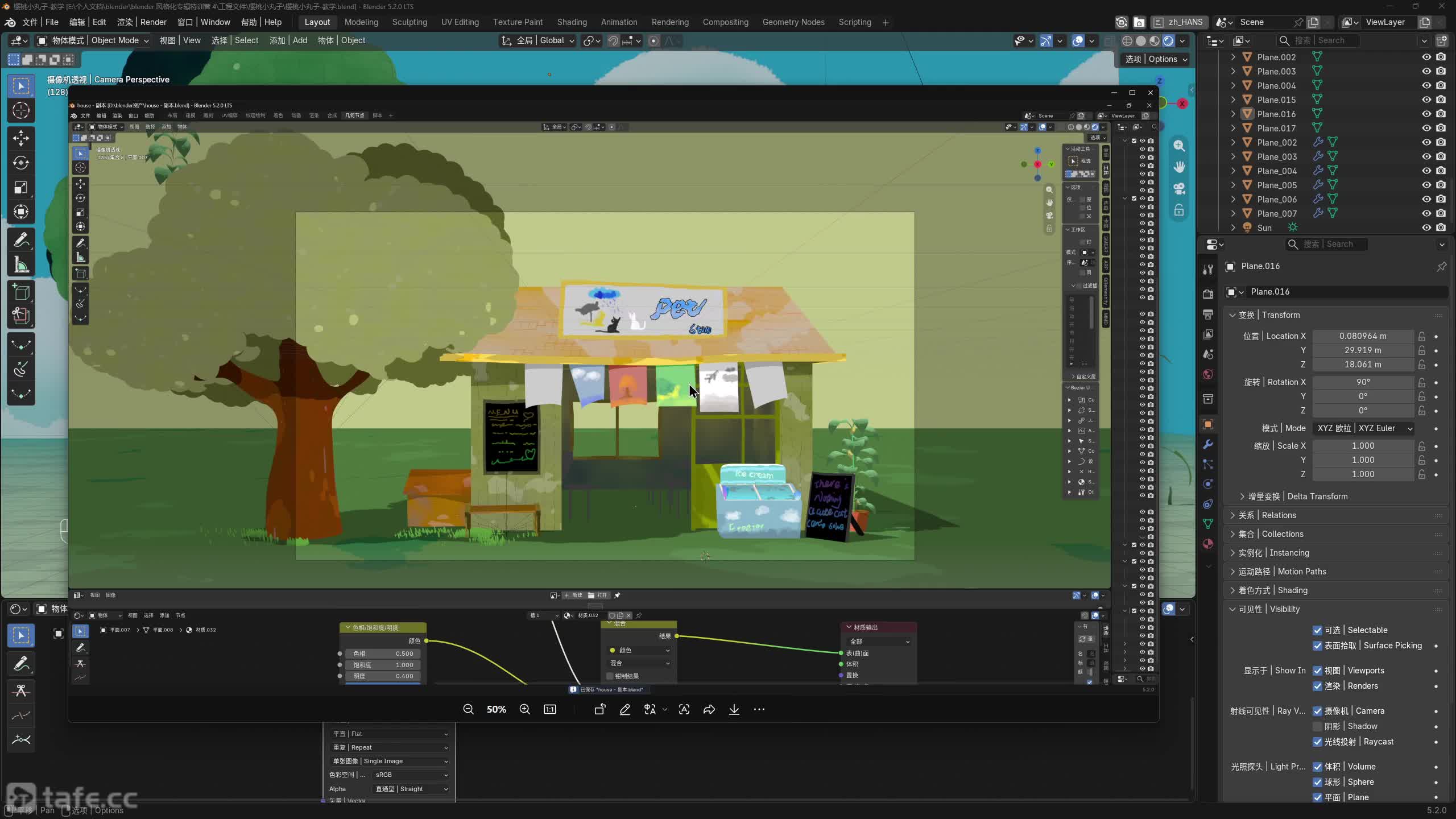Hide the Sun object in the outliner
1456x819 pixels.
pyautogui.click(x=1426, y=227)
